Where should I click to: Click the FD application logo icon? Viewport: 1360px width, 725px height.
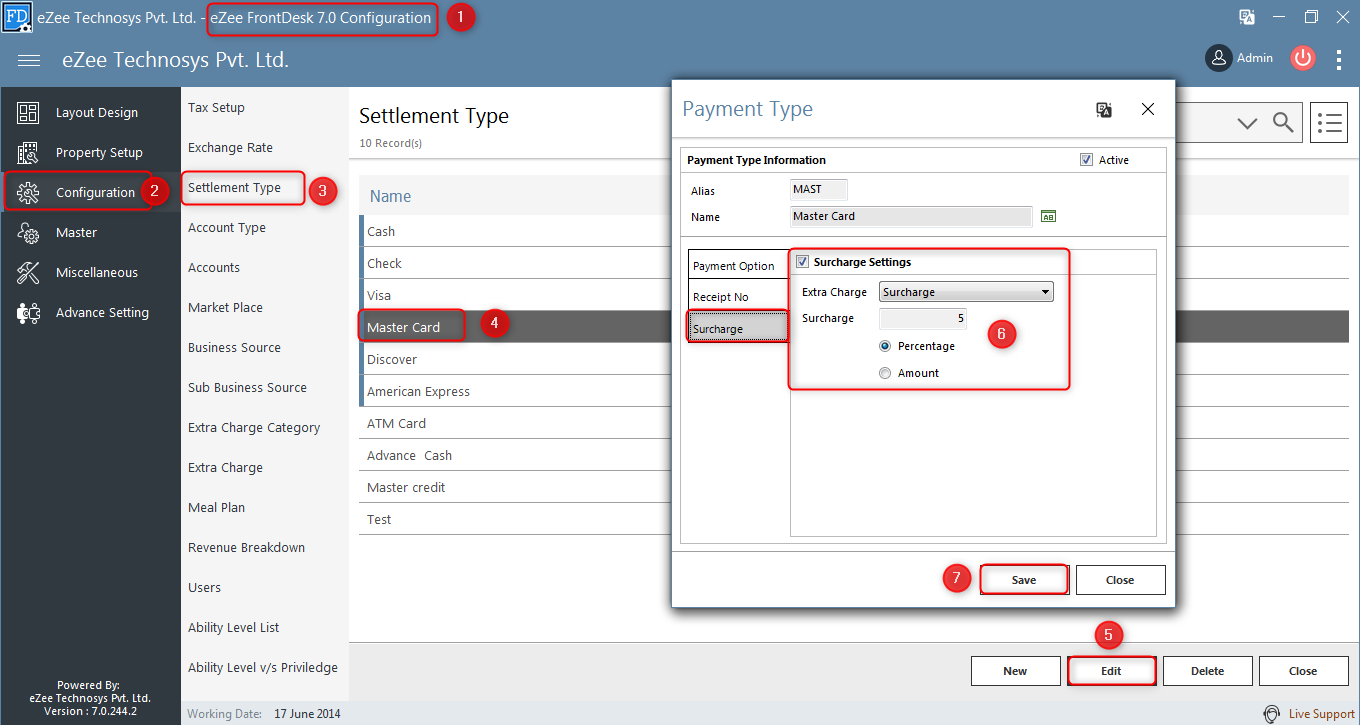[17, 17]
